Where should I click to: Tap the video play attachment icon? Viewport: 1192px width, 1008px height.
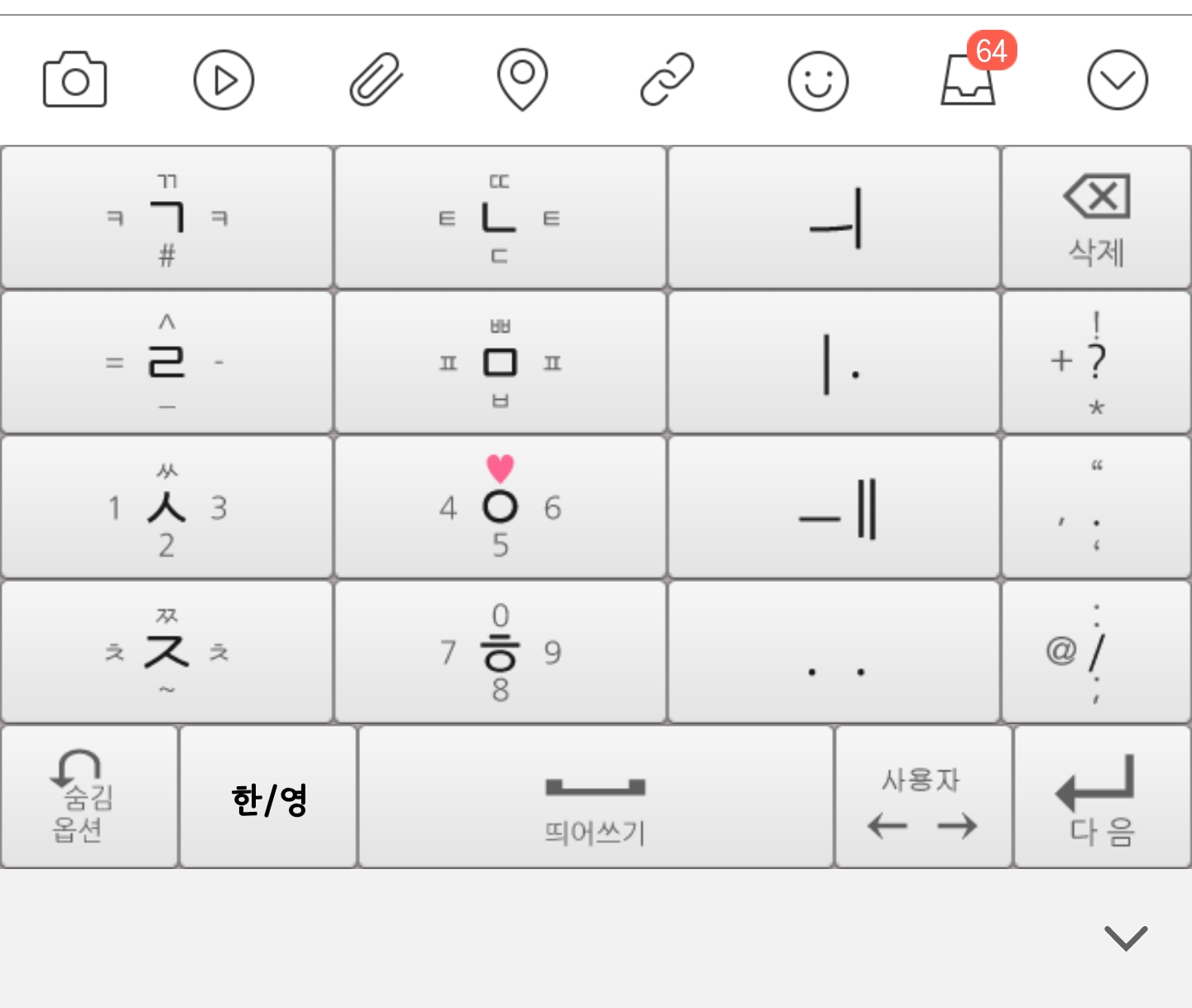tap(223, 79)
